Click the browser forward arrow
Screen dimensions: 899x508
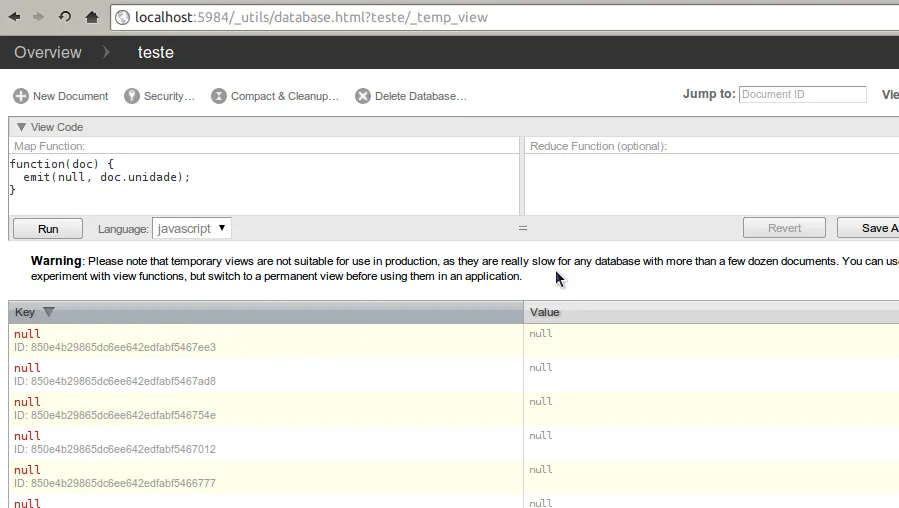point(39,17)
